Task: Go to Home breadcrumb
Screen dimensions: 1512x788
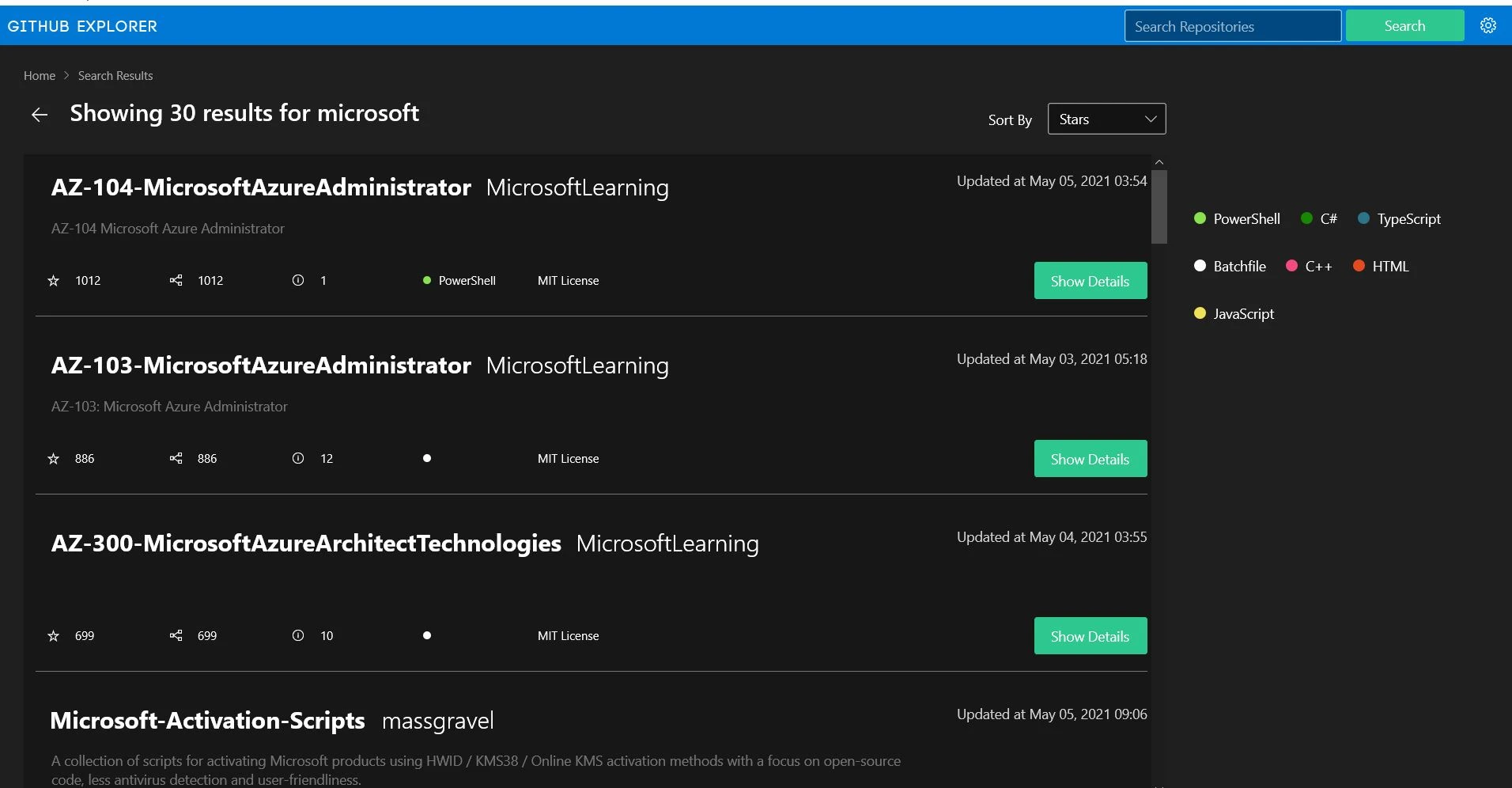Action: tap(40, 76)
